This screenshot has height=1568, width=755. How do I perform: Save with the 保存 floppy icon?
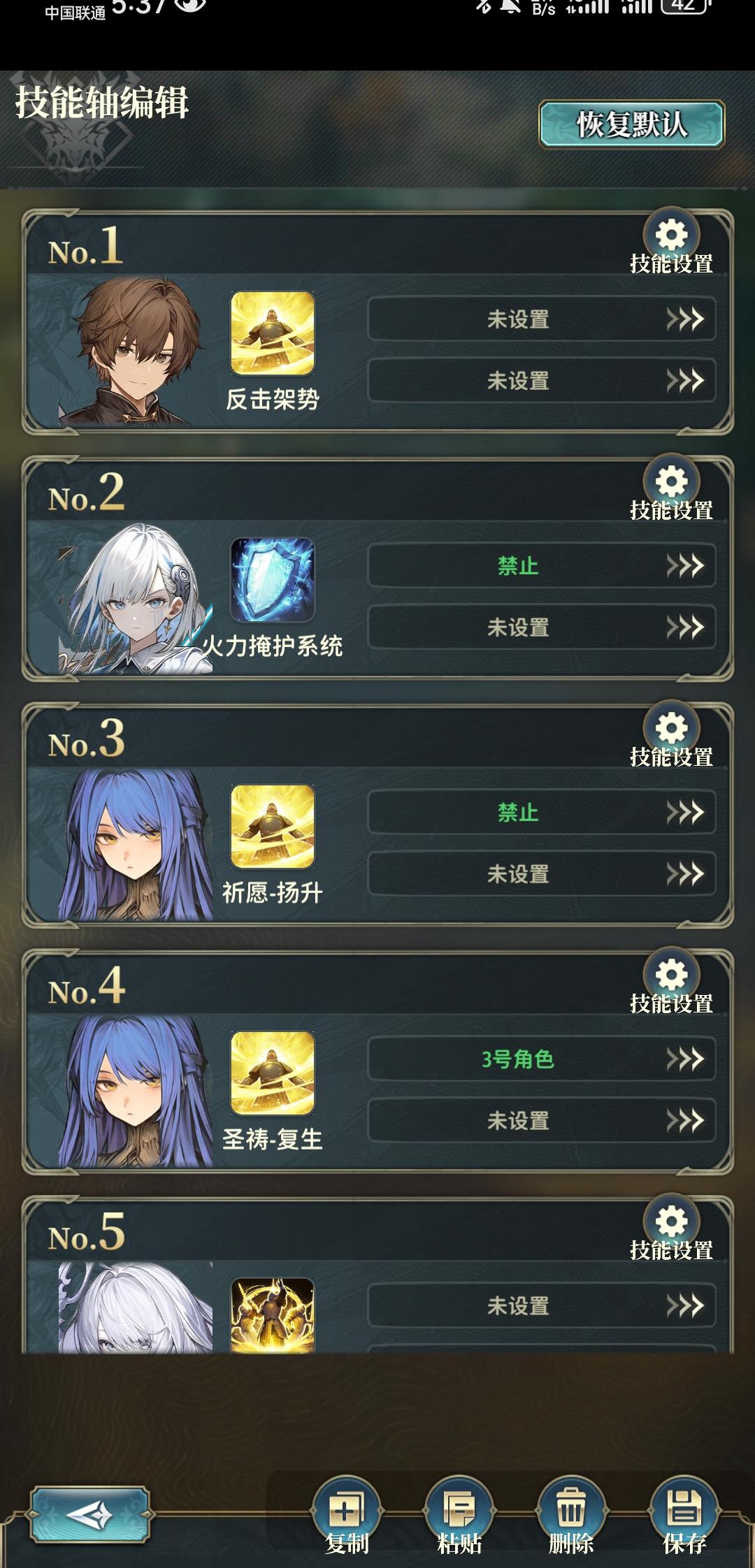coord(684,1509)
